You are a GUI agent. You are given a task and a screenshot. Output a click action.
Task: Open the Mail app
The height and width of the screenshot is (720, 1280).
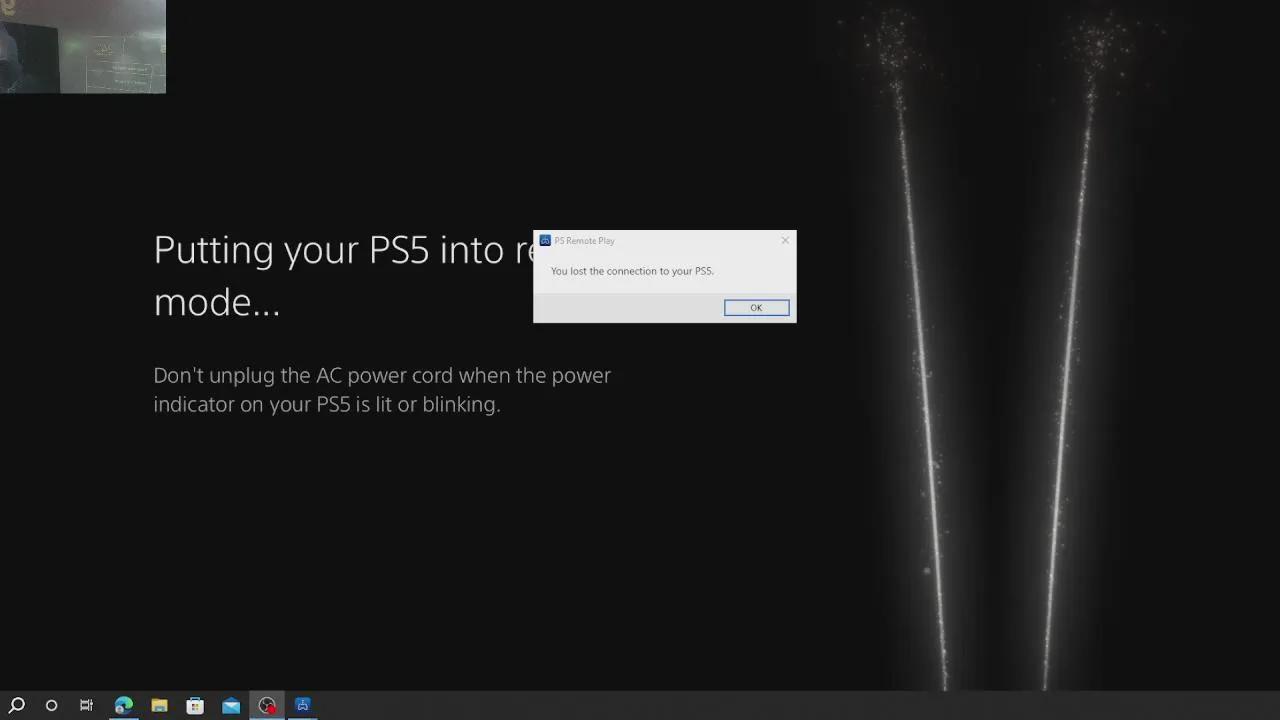231,706
